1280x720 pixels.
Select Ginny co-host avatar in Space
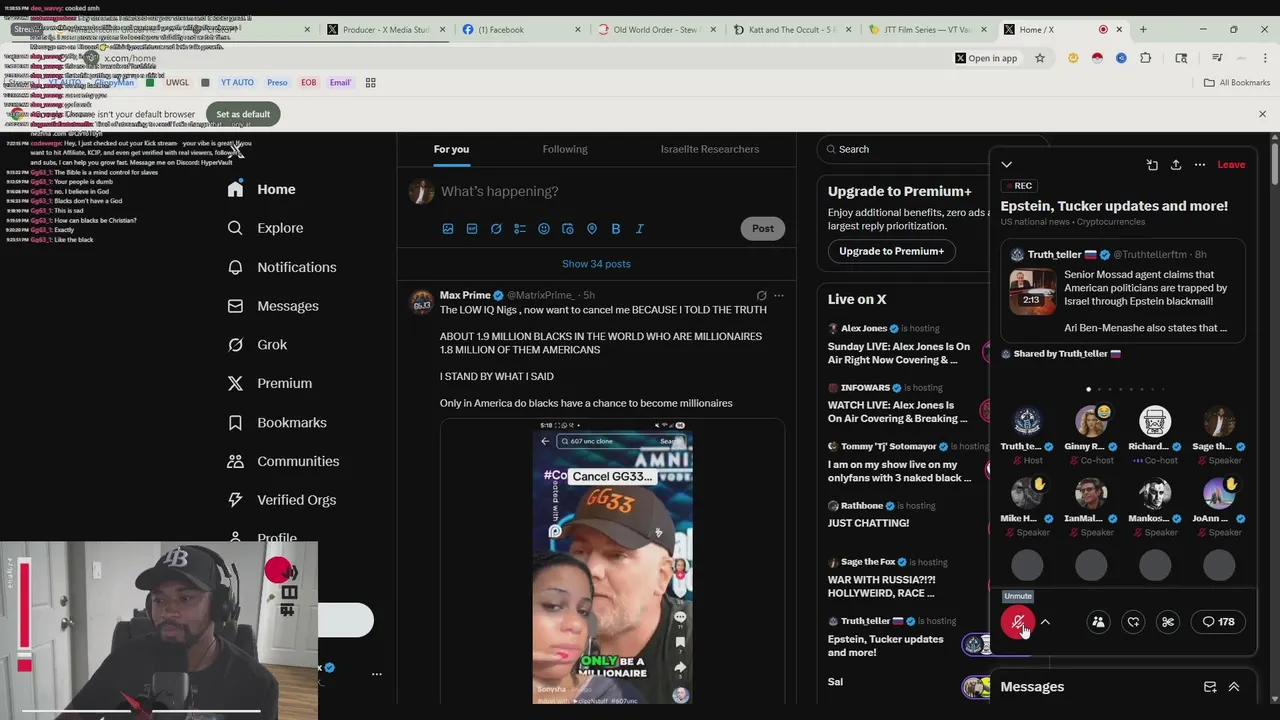click(1091, 421)
